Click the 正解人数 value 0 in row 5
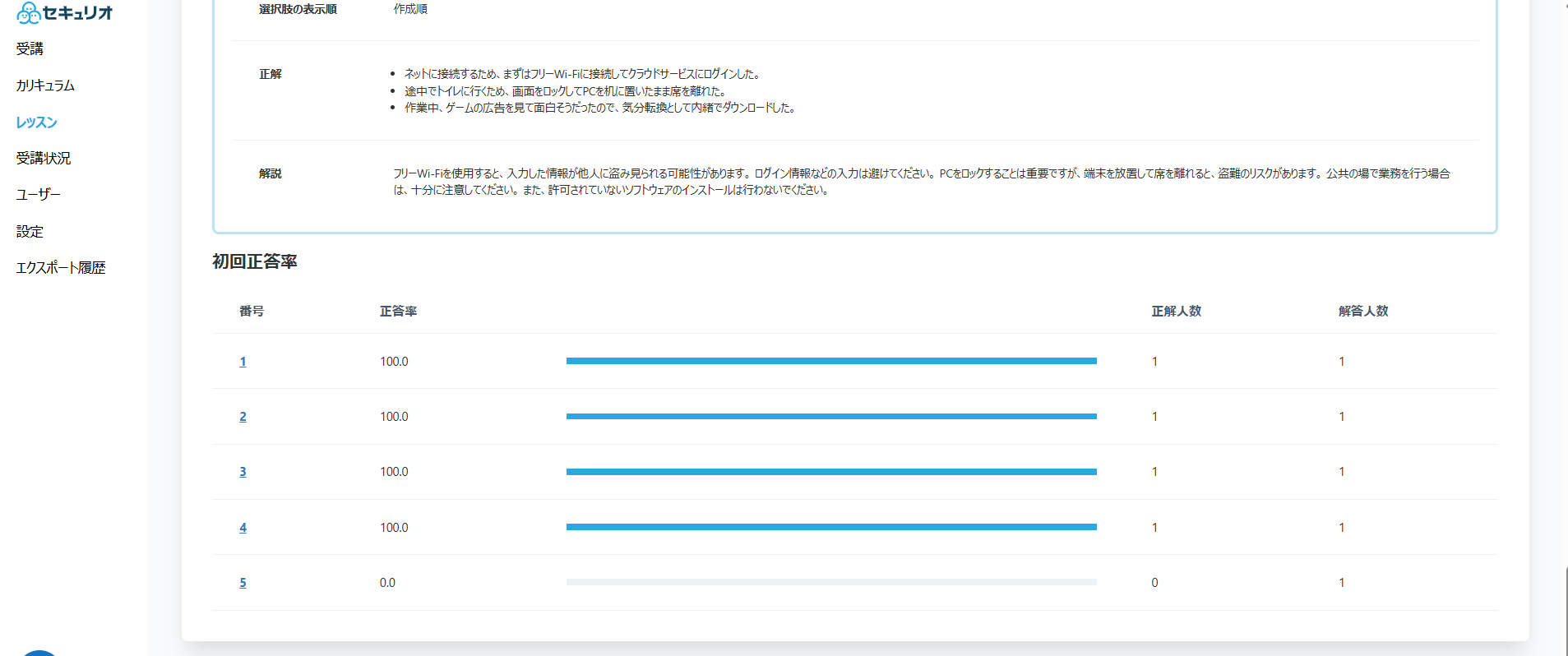 (x=1154, y=583)
